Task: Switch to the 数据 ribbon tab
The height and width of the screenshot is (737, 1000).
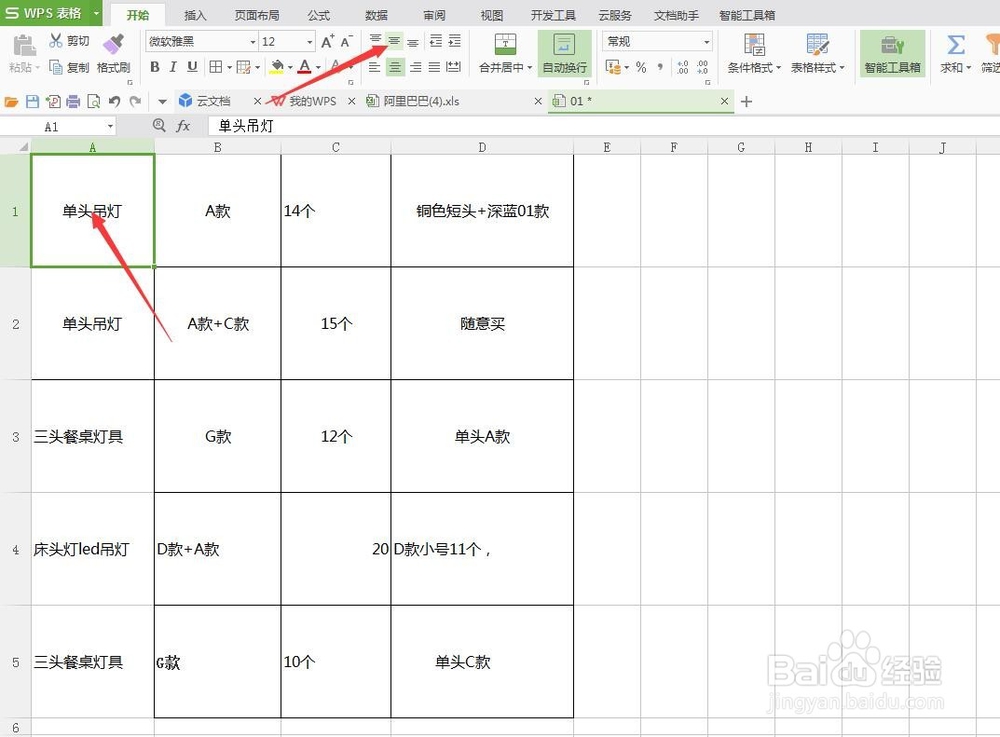Action: click(x=375, y=14)
